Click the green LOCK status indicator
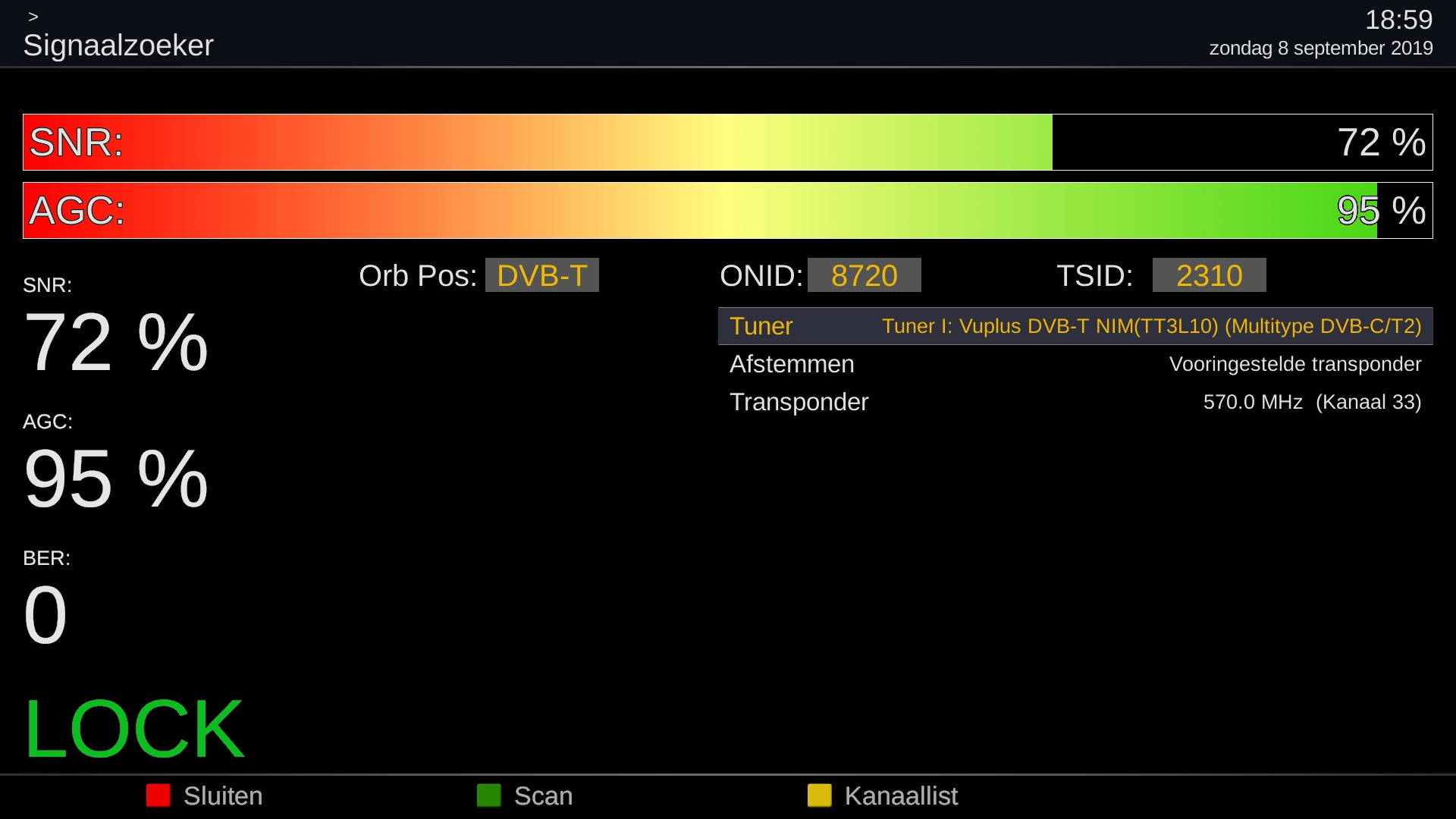 134,730
